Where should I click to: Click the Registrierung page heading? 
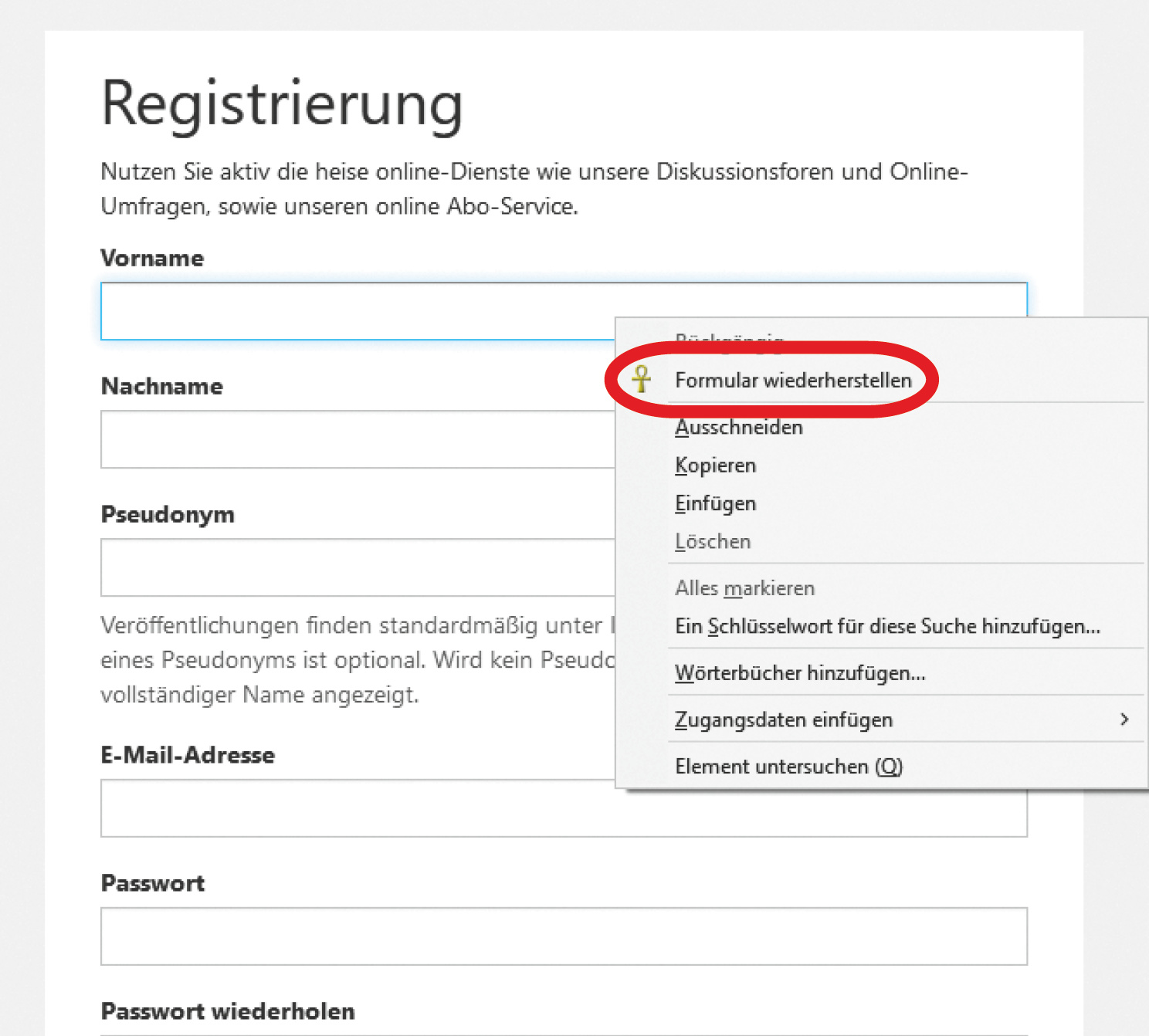pos(282,104)
